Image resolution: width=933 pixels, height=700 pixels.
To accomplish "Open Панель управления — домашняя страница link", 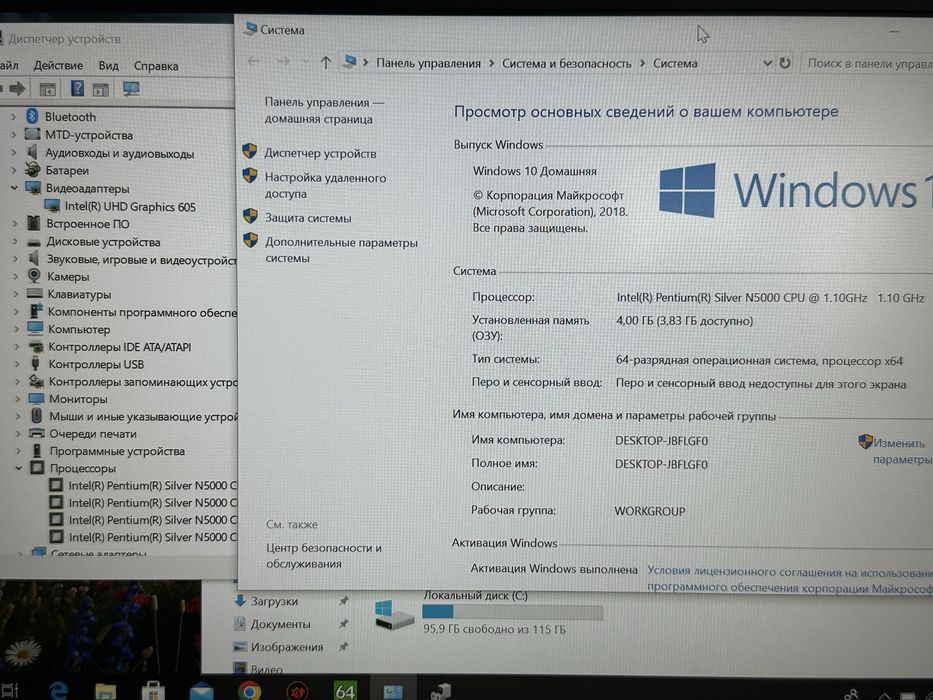I will (325, 110).
